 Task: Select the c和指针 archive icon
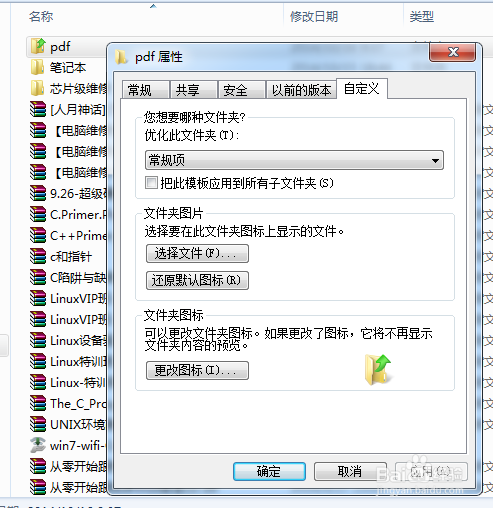click(38, 256)
